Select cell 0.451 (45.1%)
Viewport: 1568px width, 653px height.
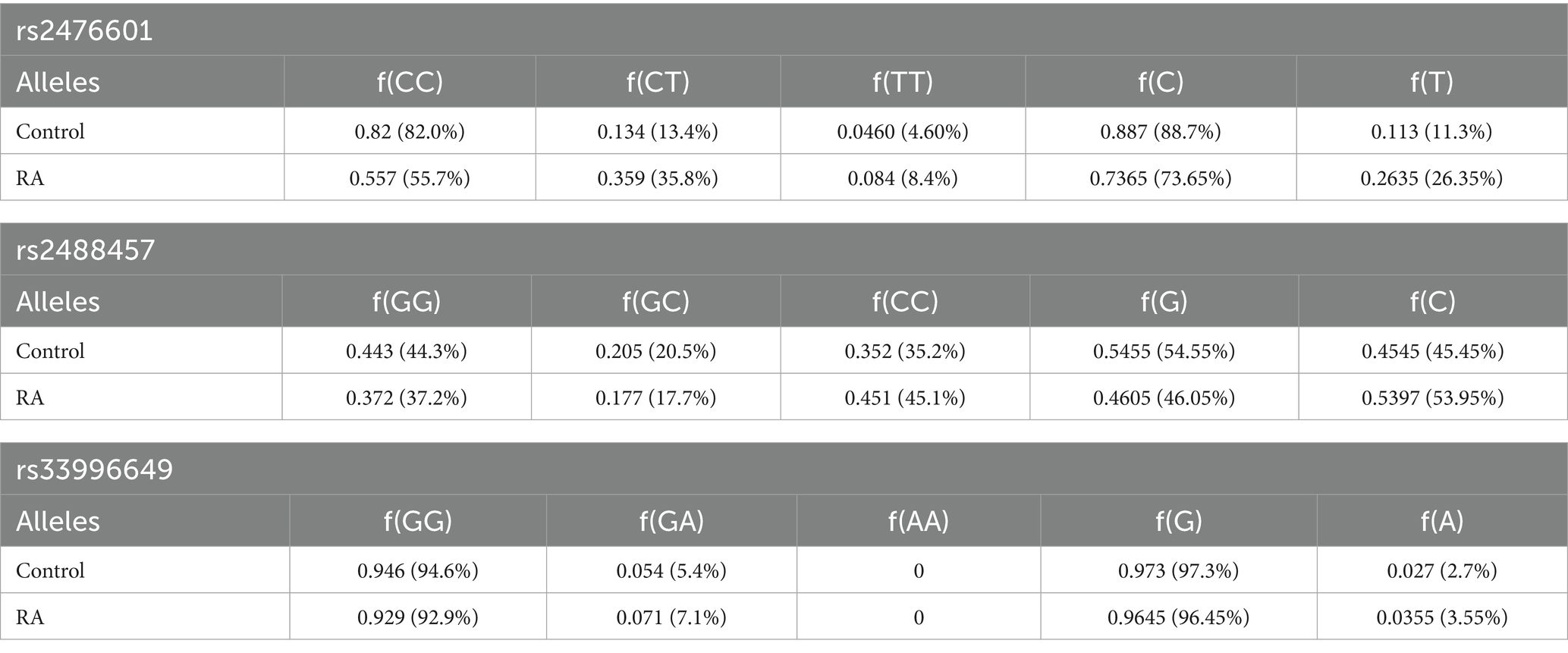pyautogui.click(x=905, y=397)
